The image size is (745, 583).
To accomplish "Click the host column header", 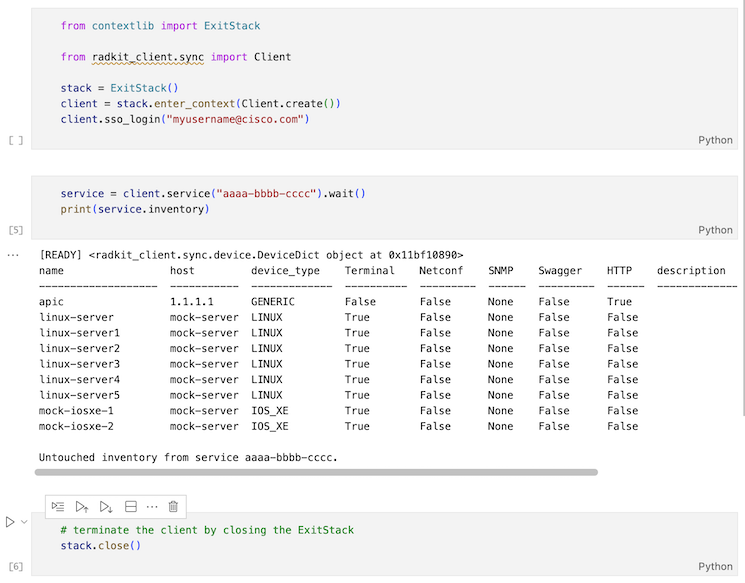I will pyautogui.click(x=182, y=270).
